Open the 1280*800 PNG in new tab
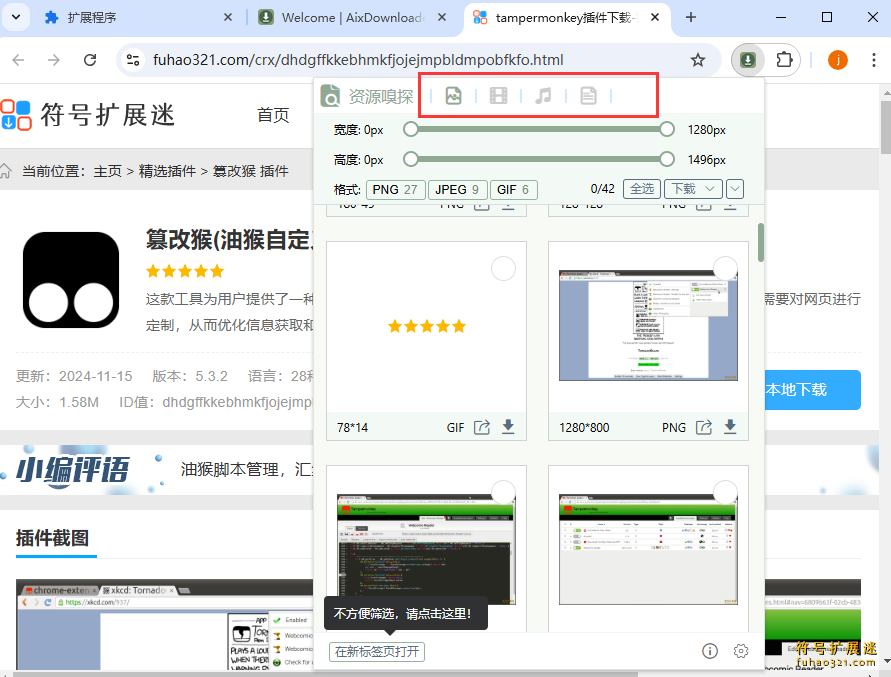Image resolution: width=891 pixels, height=677 pixels. [704, 427]
